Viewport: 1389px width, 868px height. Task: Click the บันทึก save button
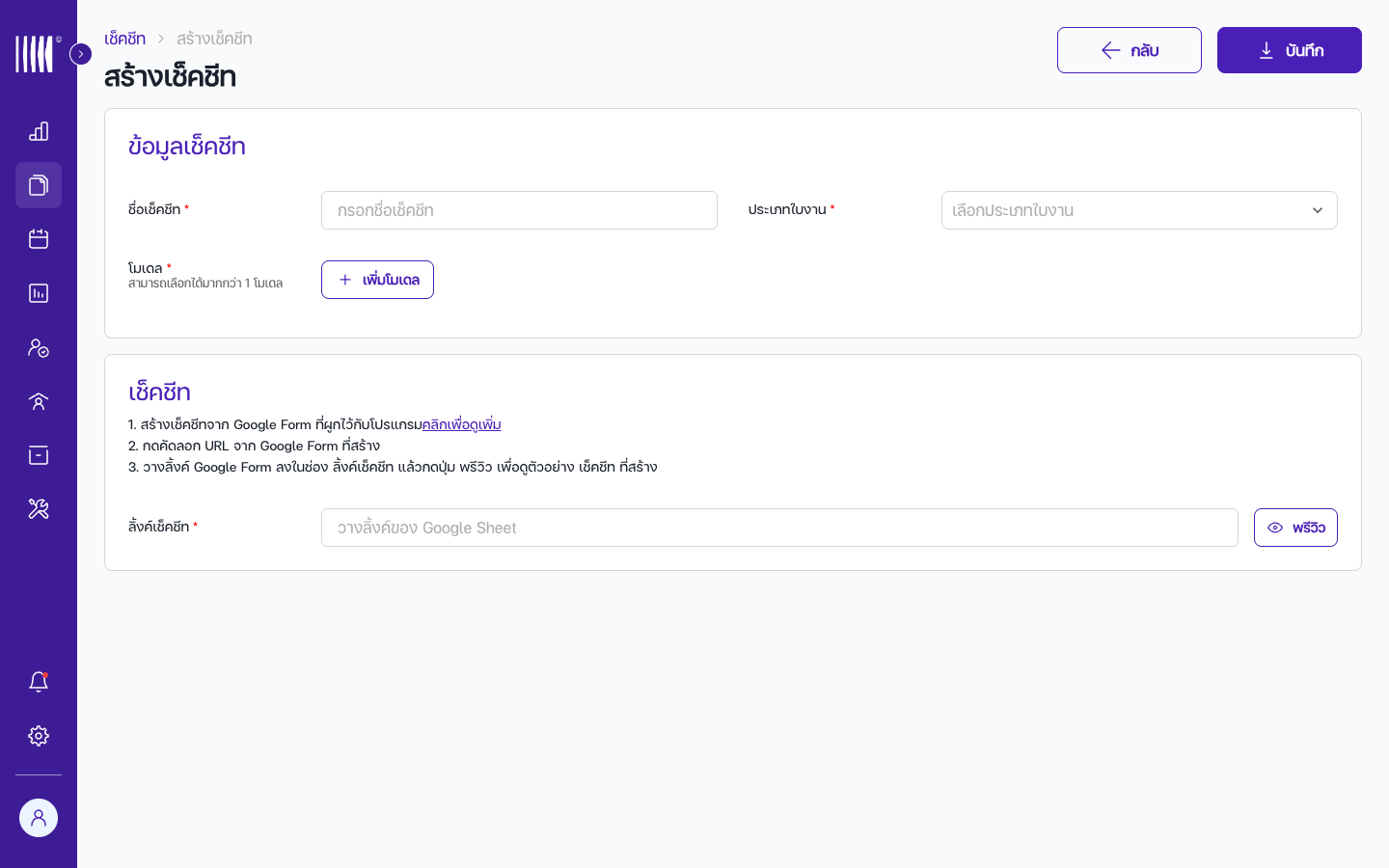click(1290, 50)
